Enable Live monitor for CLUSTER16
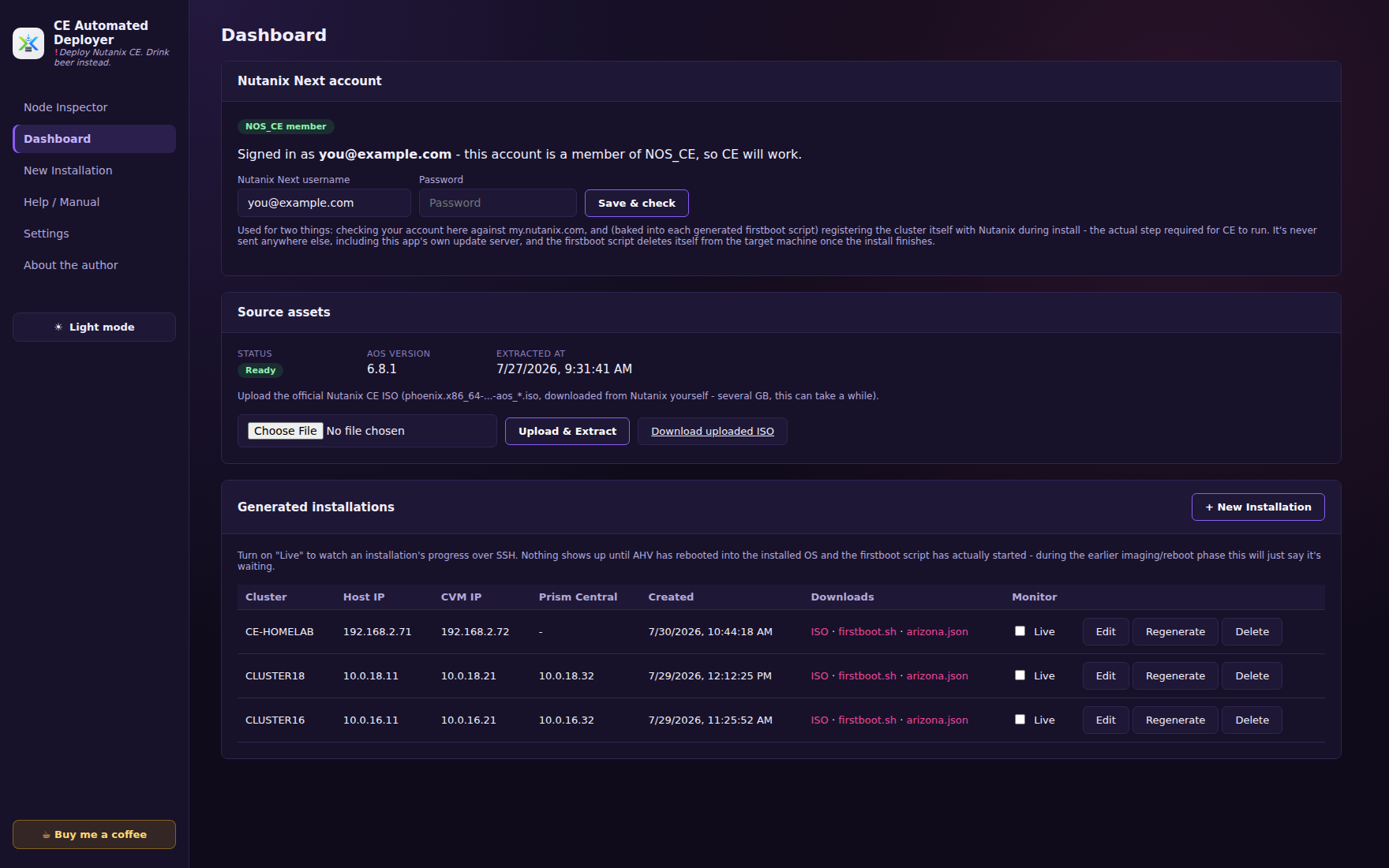This screenshot has width=1389, height=868. coord(1020,719)
